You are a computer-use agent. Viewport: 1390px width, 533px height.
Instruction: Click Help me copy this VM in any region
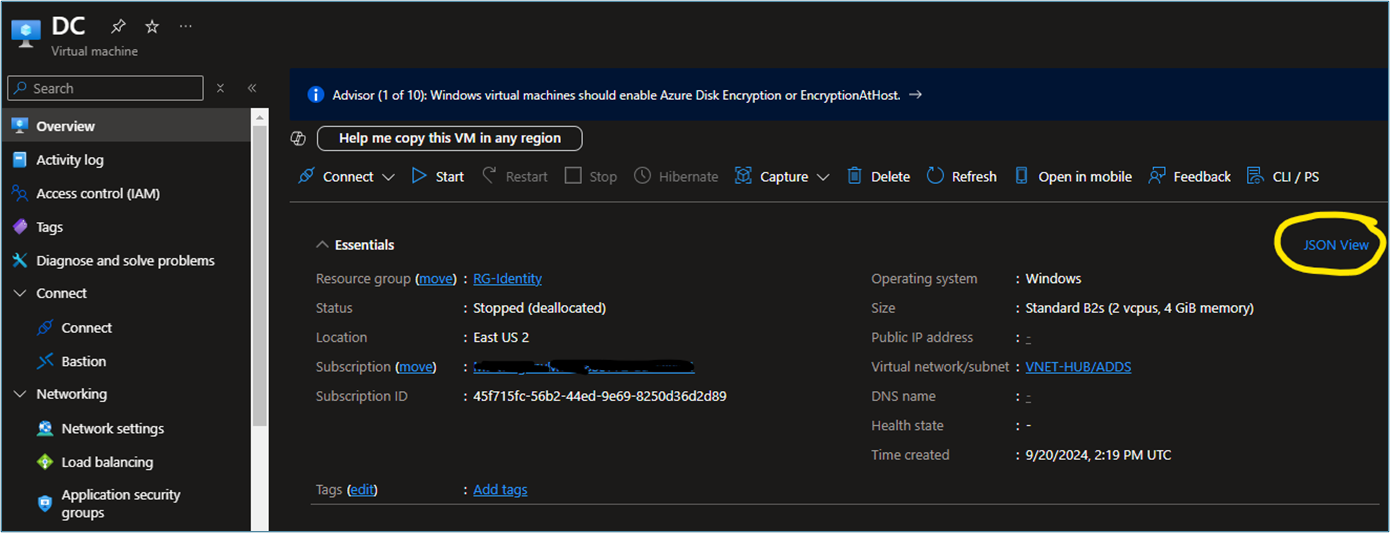(449, 138)
